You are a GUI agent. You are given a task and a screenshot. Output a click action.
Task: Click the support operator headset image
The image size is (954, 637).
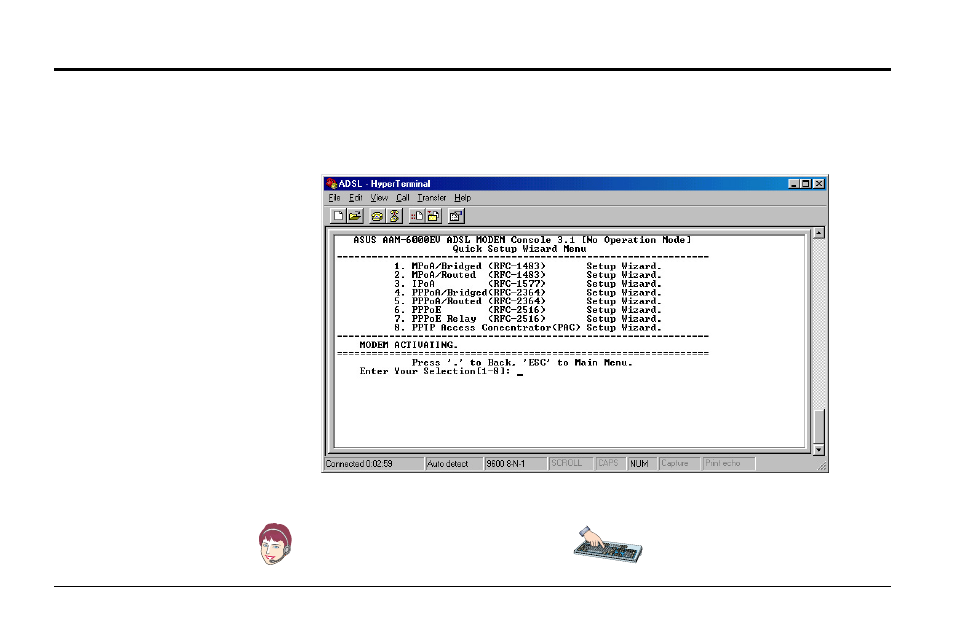[276, 544]
